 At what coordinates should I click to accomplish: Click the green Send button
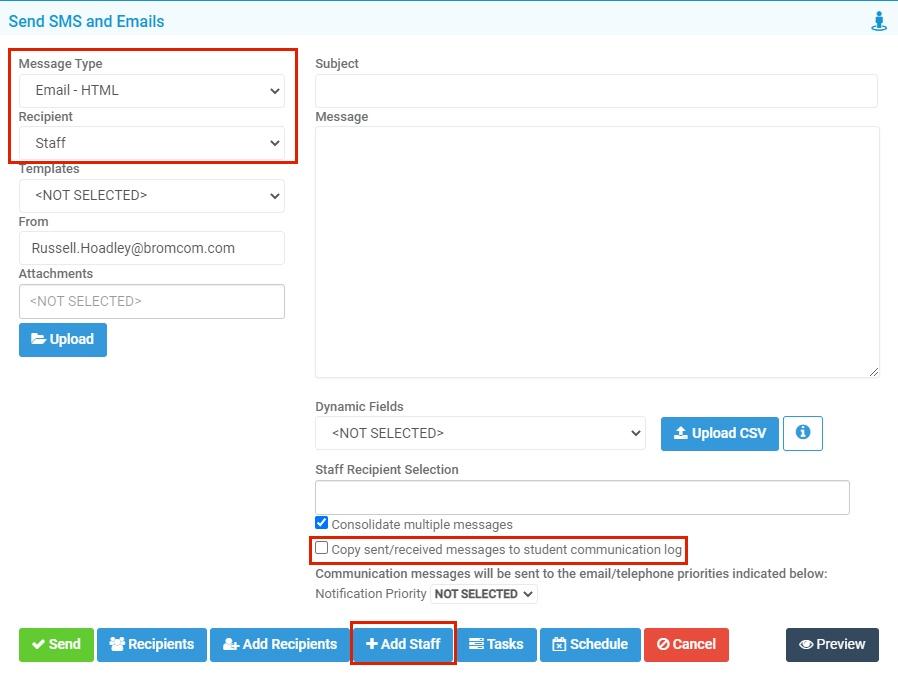56,644
